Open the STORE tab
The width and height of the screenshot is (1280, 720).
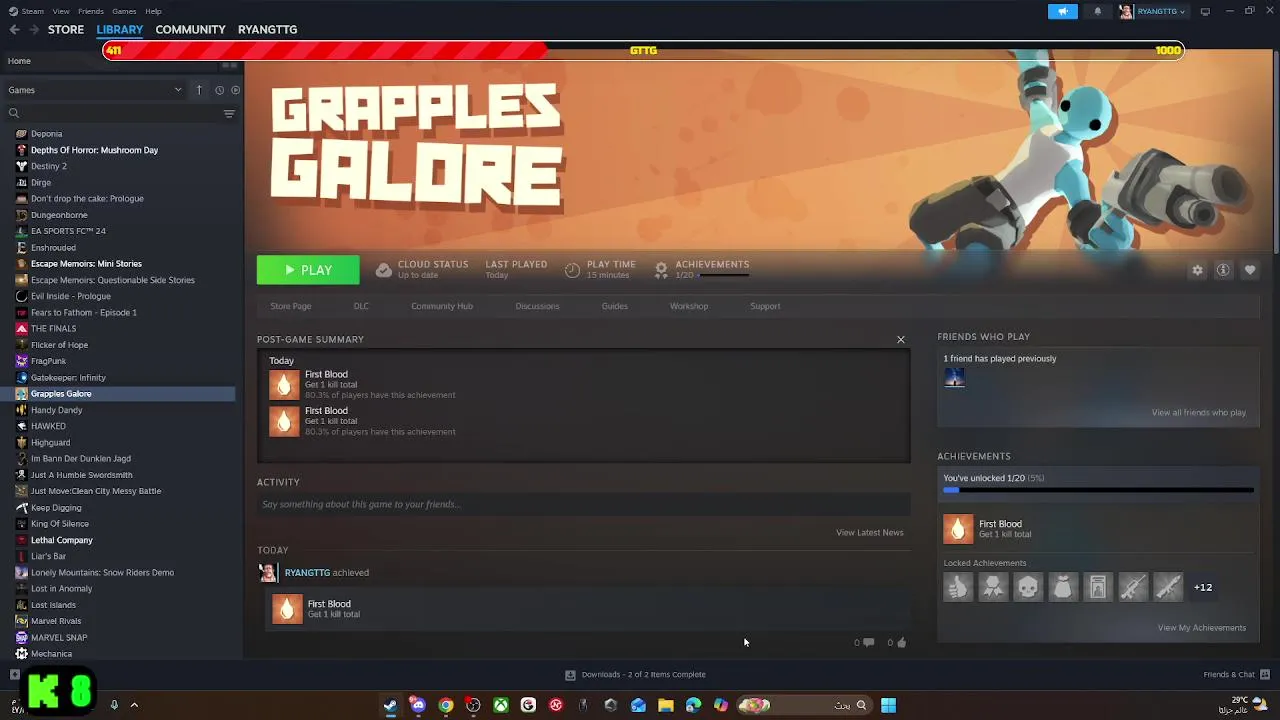click(x=66, y=29)
